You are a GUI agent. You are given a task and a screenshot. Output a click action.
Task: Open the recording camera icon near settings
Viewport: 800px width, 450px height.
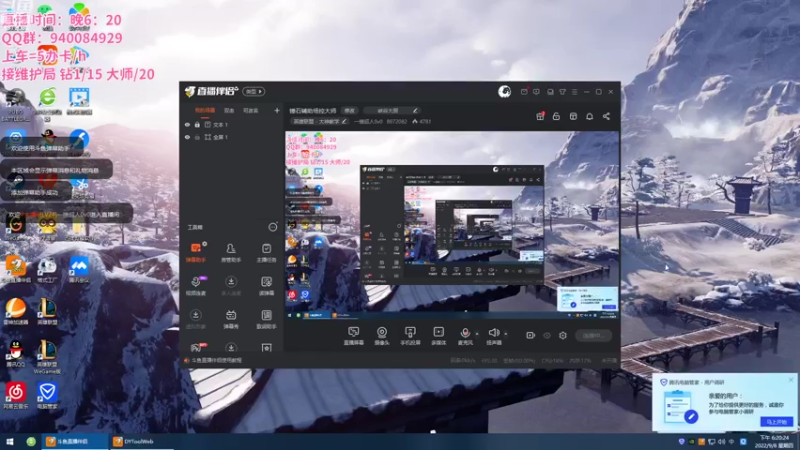coord(531,335)
